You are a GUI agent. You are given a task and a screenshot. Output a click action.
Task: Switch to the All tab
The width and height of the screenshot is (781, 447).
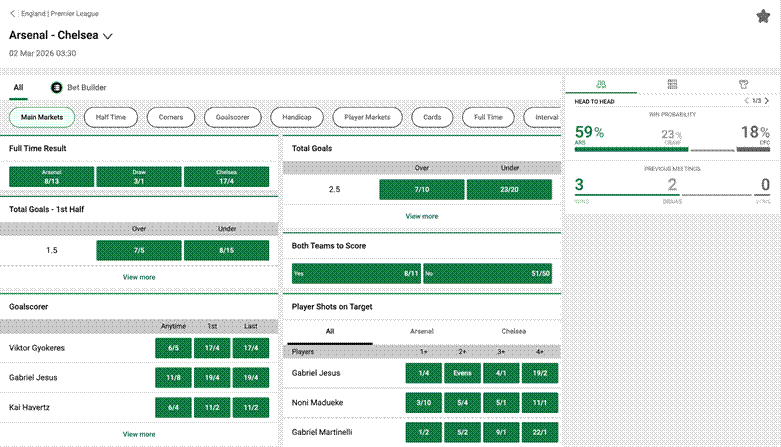[18, 88]
